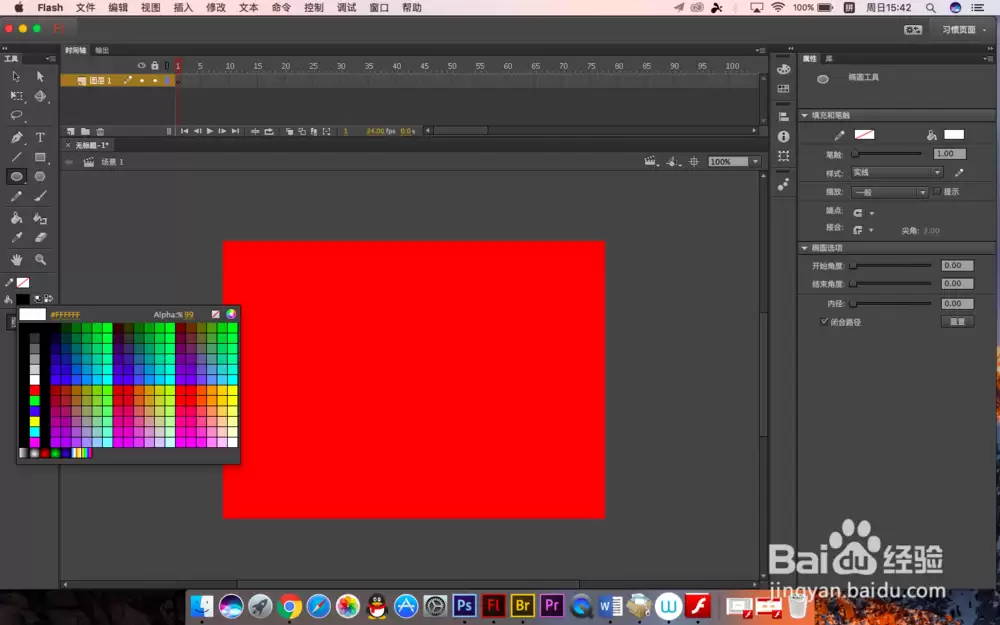
Task: Select the Selection arrow tool
Action: pyautogui.click(x=17, y=77)
